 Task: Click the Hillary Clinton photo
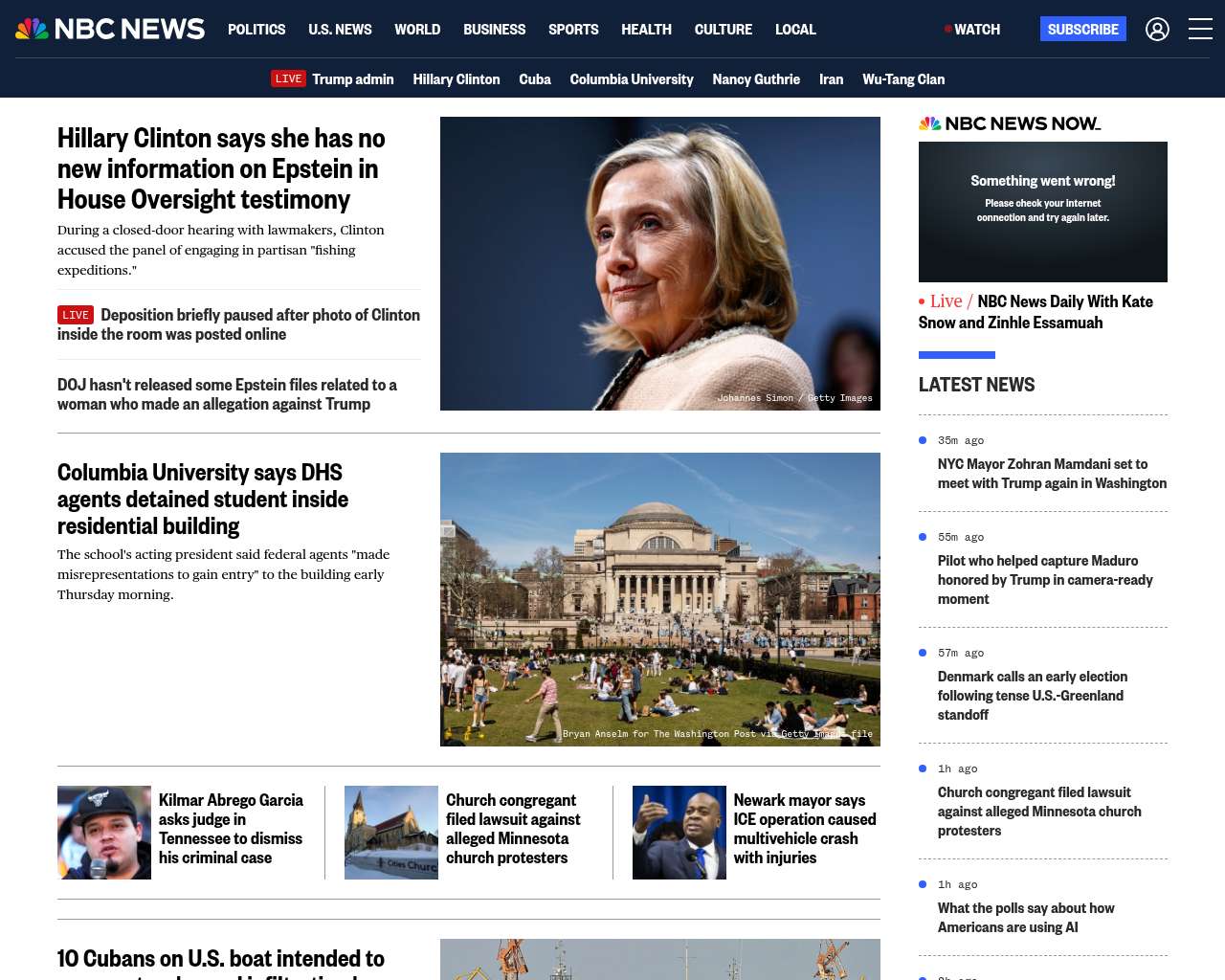(659, 263)
